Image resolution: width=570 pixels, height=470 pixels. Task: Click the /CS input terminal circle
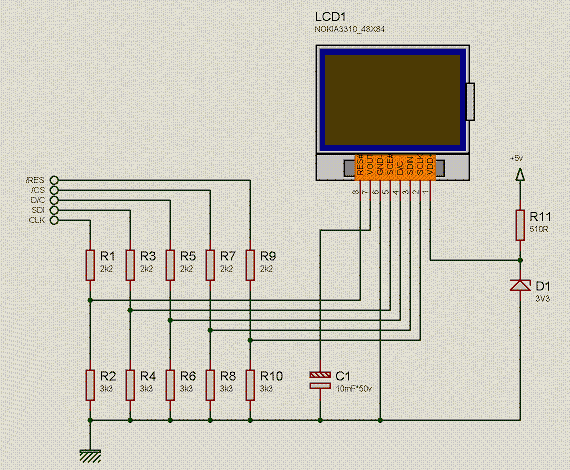tap(54, 190)
